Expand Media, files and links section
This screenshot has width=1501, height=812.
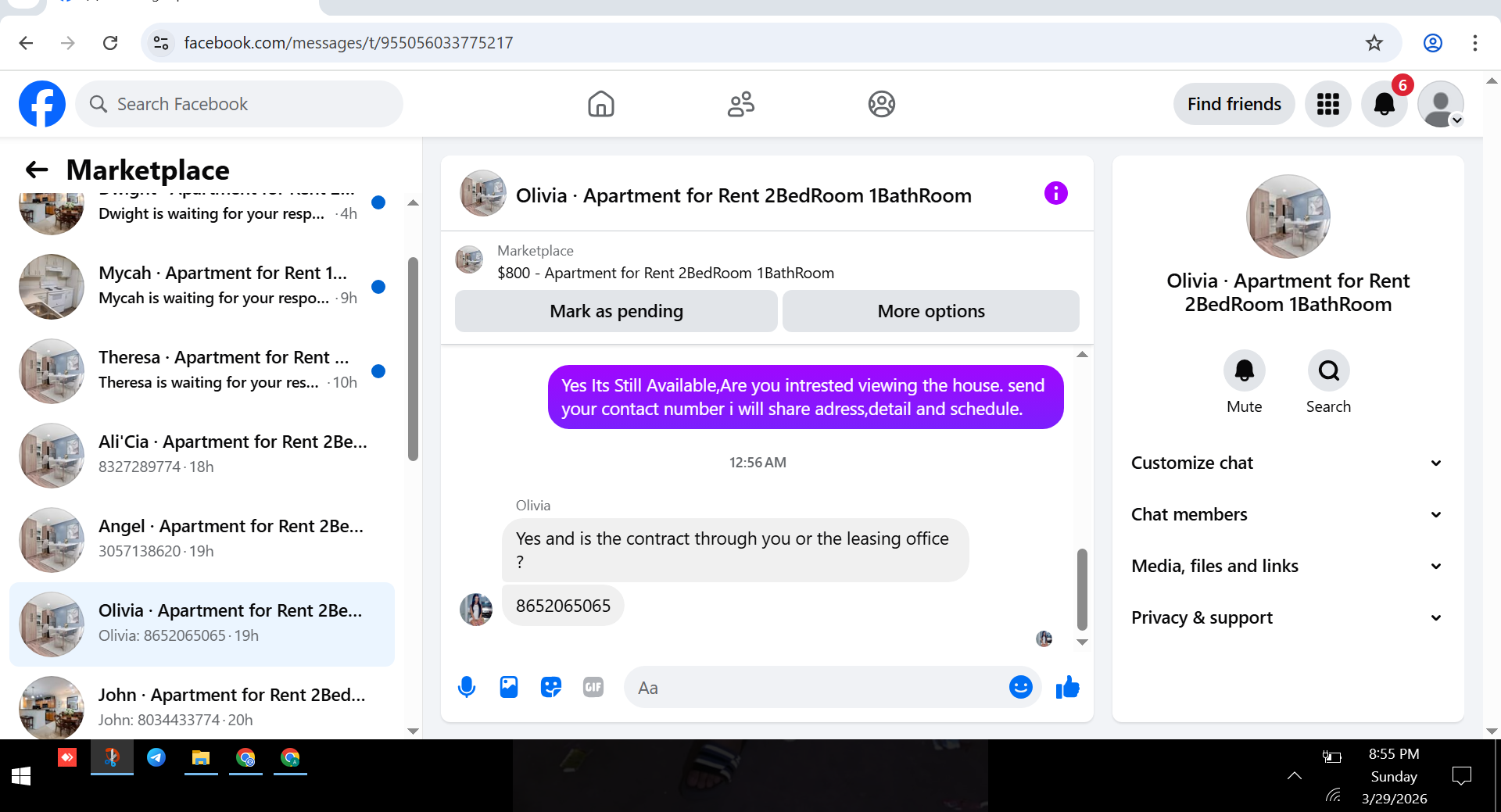pyautogui.click(x=1286, y=566)
